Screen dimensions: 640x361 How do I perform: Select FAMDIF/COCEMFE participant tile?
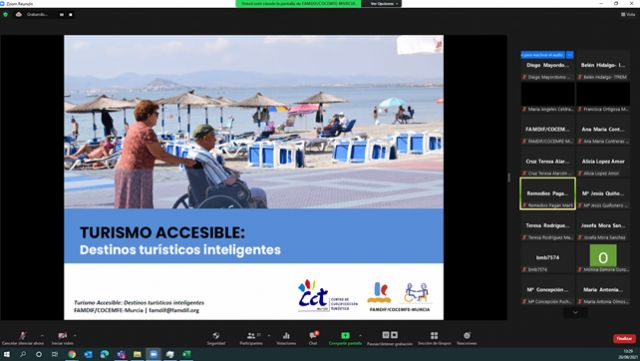547,129
